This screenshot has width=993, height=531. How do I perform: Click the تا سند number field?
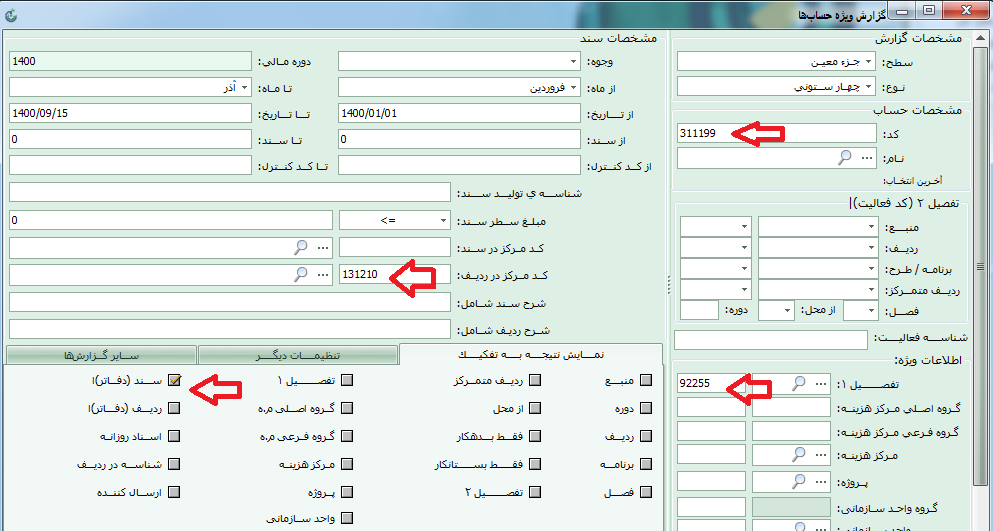pyautogui.click(x=131, y=139)
